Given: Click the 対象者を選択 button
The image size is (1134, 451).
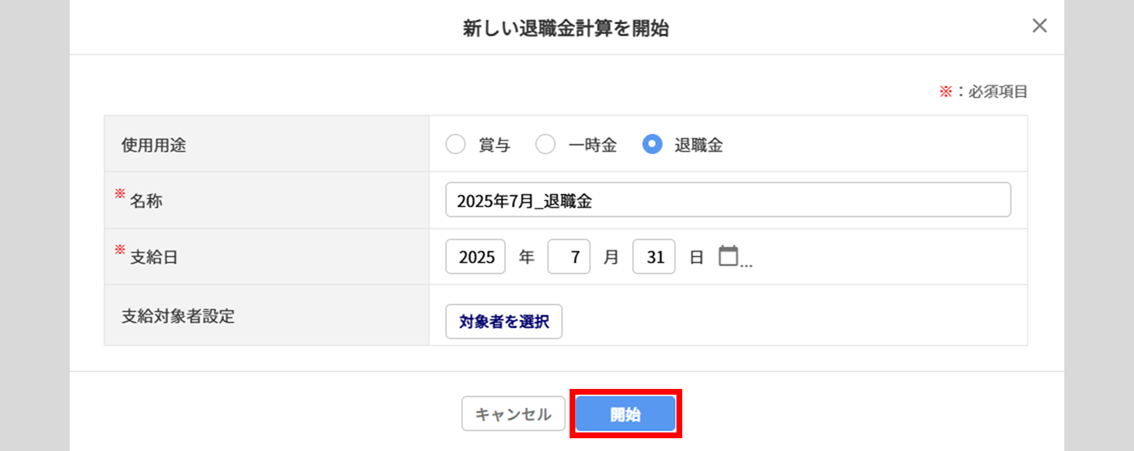Looking at the screenshot, I should [504, 322].
